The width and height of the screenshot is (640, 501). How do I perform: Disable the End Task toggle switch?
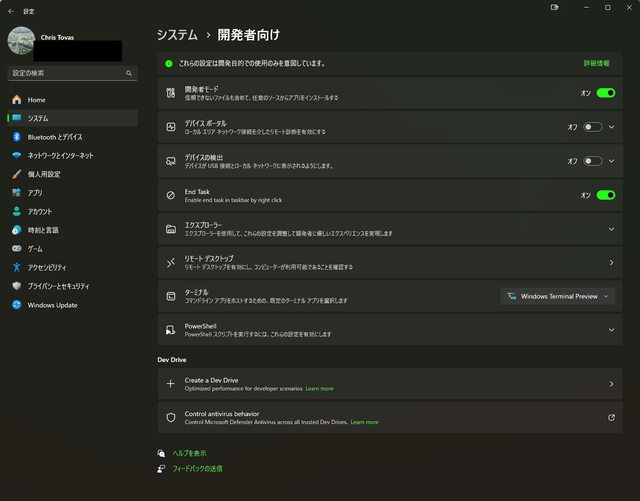tap(605, 195)
